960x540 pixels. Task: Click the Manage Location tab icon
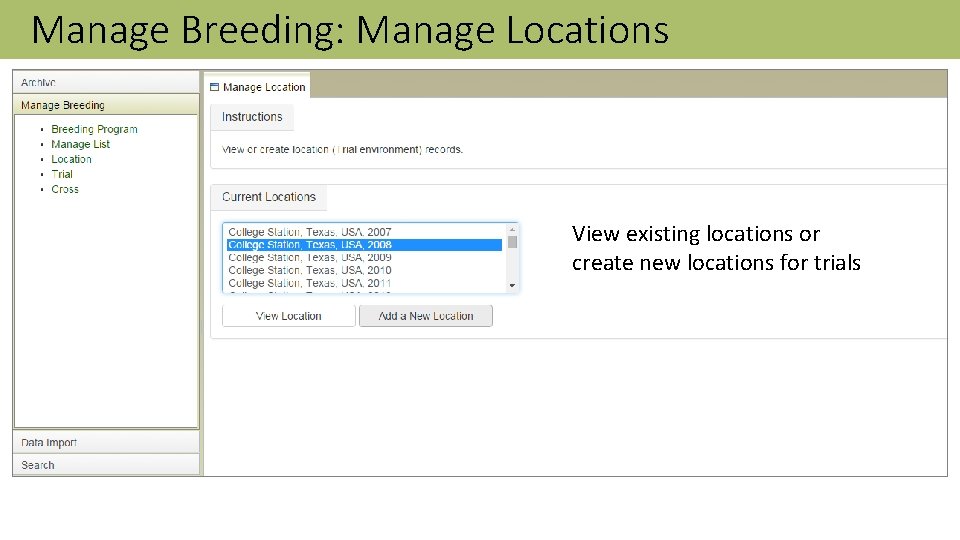coord(214,87)
